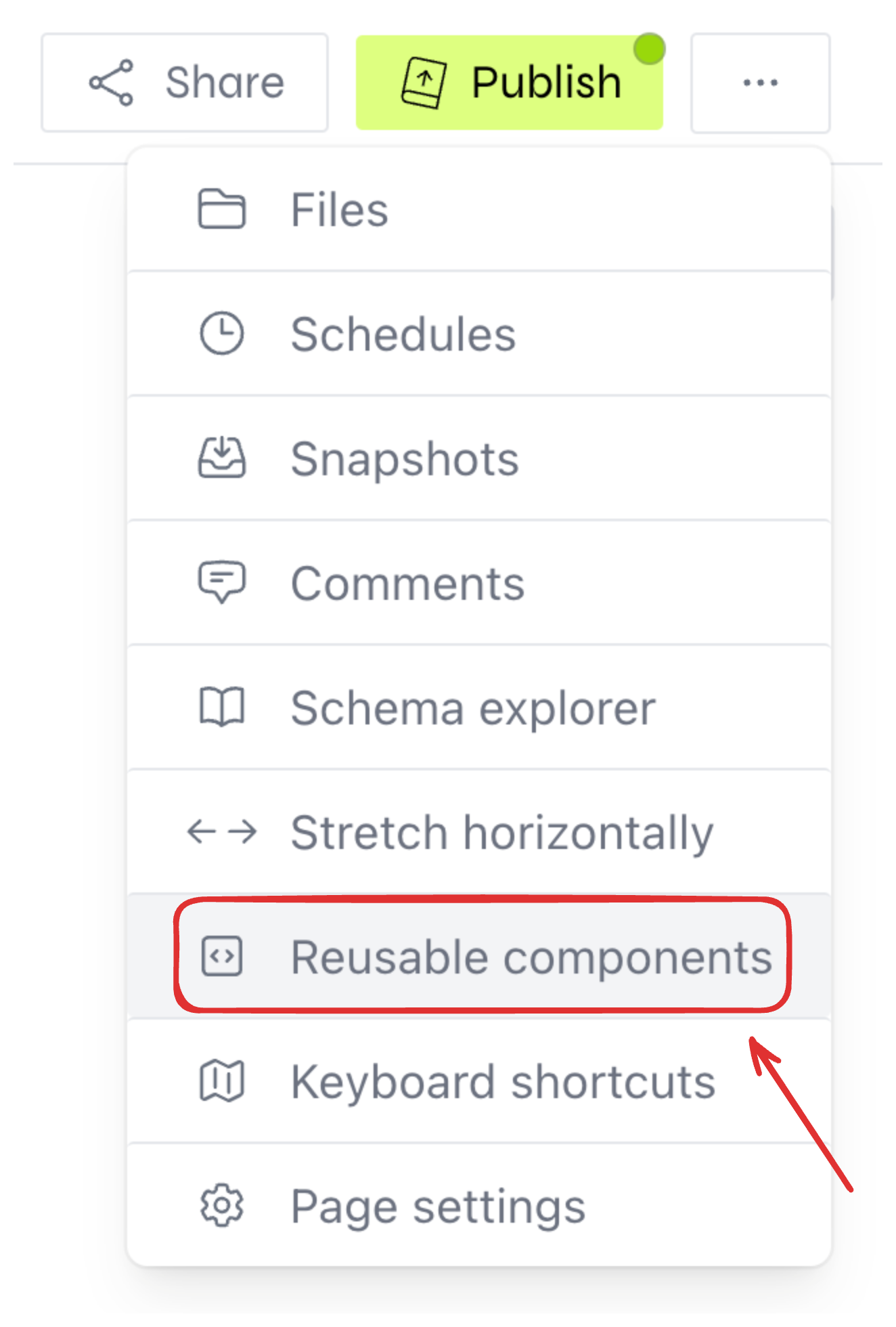Click the clock icon beside Schedules
The image size is (896, 1327).
(x=221, y=332)
